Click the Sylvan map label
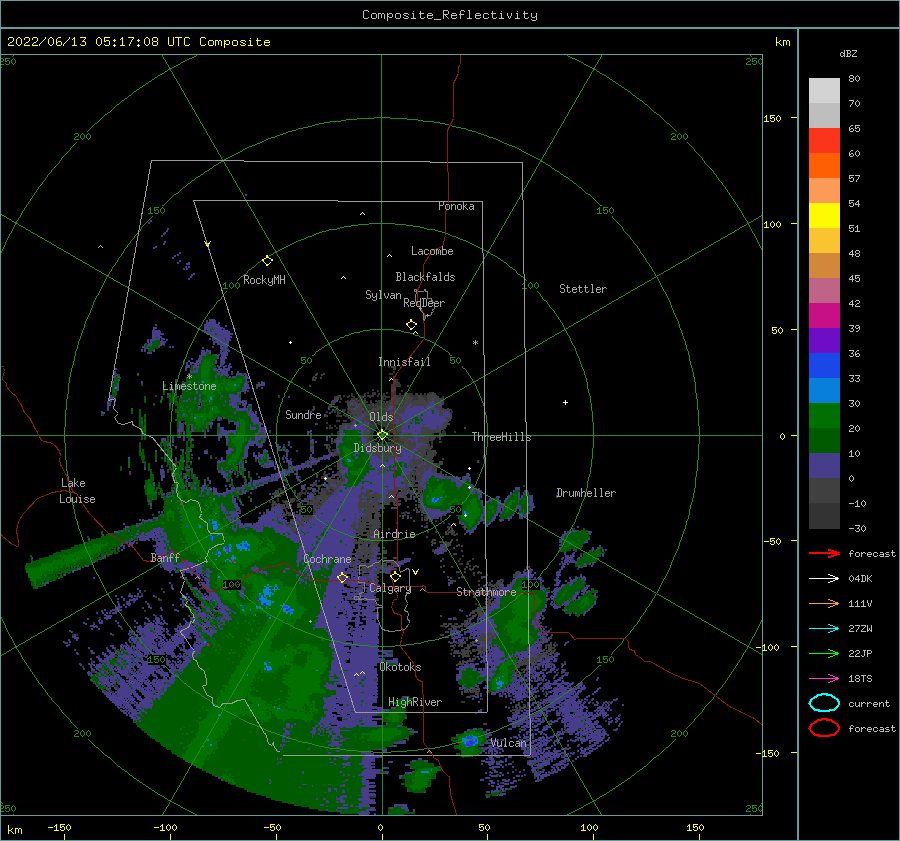The image size is (900, 841). click(383, 295)
